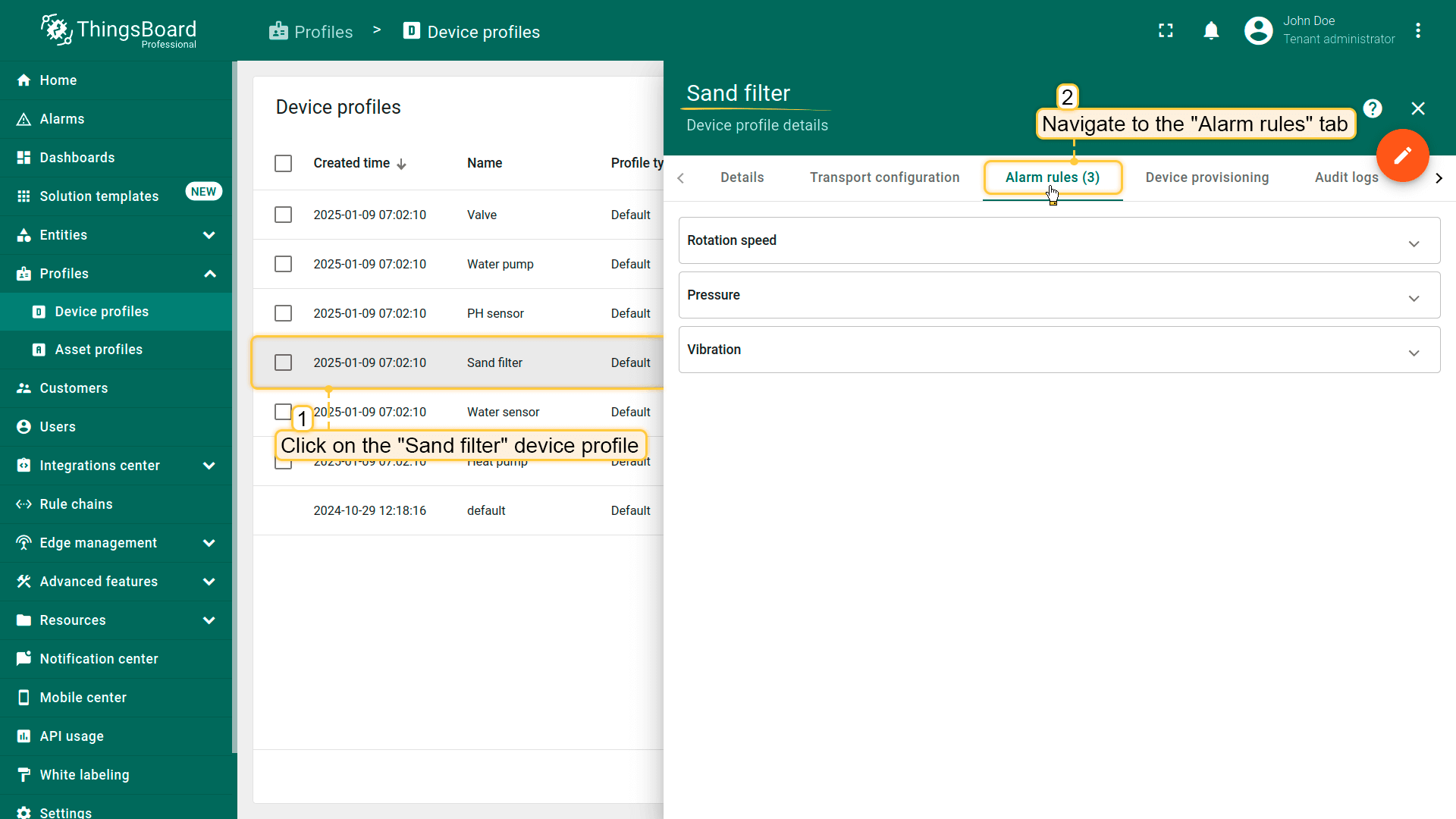Image resolution: width=1456 pixels, height=819 pixels.
Task: Toggle the select-all header checkbox
Action: (283, 163)
